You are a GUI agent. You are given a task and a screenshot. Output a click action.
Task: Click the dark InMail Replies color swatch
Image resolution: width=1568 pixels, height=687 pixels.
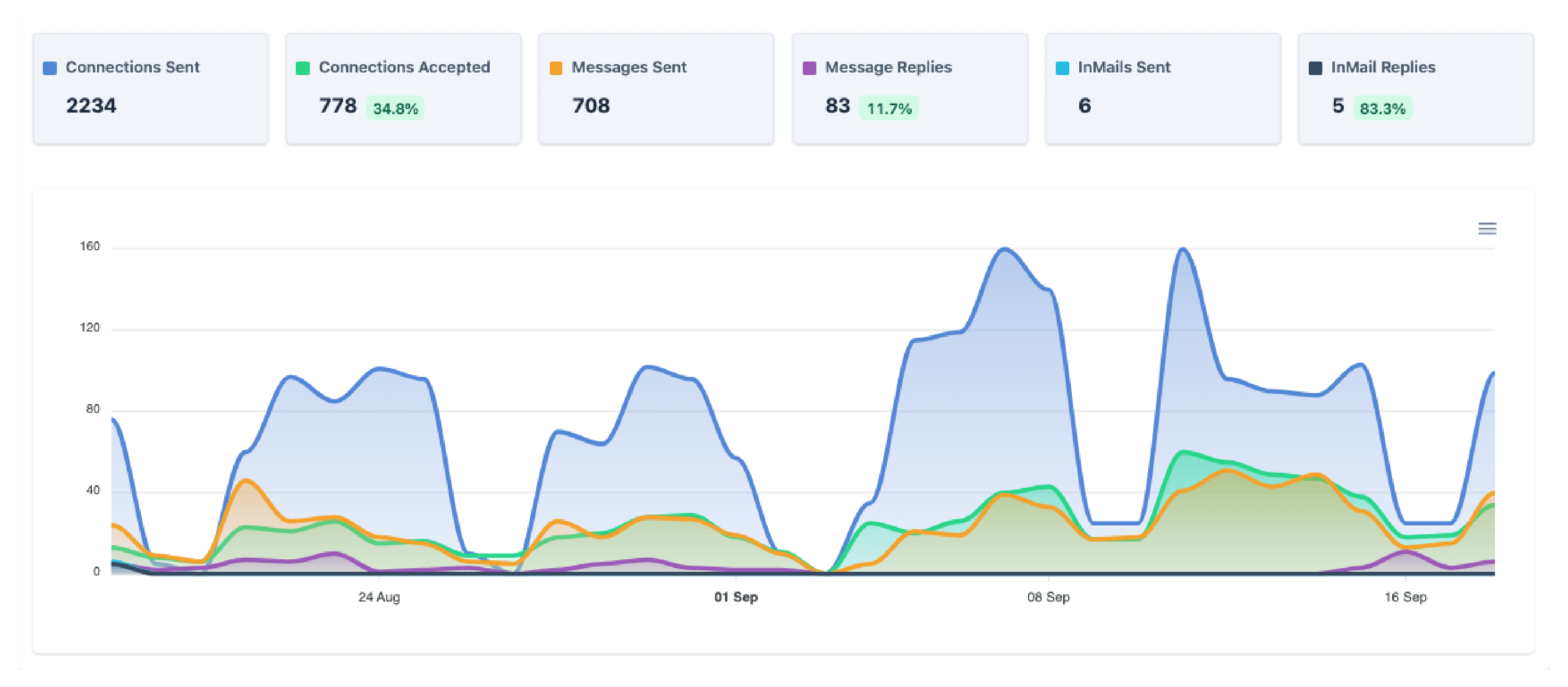pyautogui.click(x=1316, y=68)
